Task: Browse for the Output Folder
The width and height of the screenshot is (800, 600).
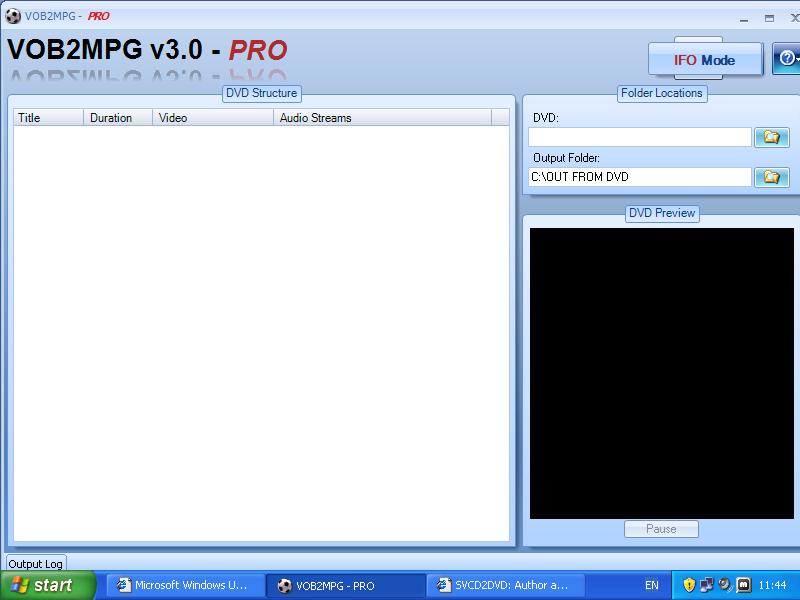Action: tap(771, 177)
